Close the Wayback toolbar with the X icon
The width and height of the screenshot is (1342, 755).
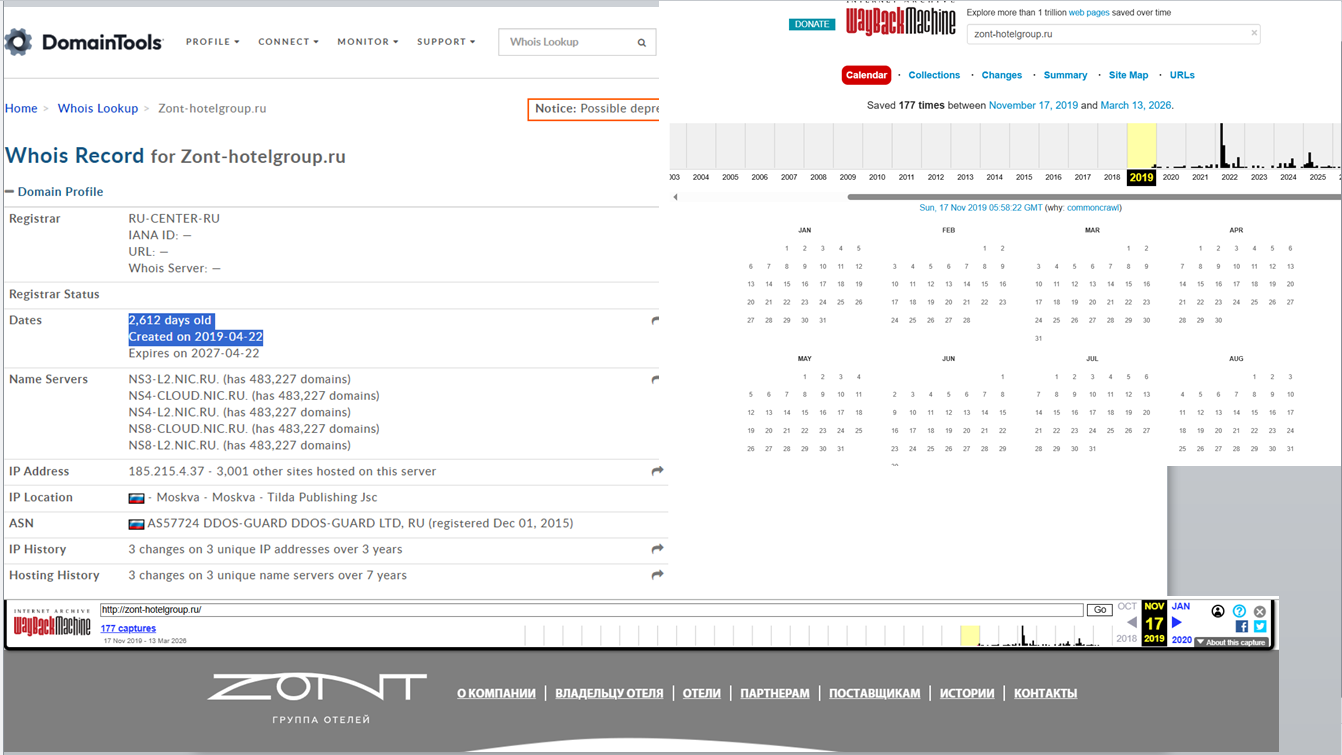point(1260,611)
